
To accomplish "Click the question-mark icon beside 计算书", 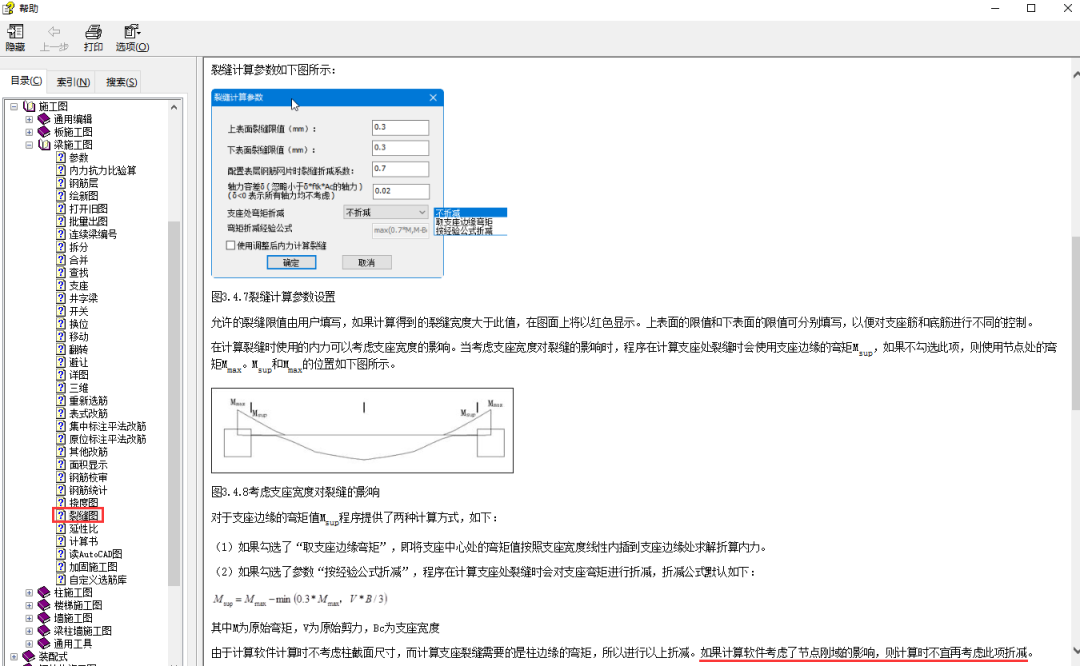I will 59,542.
